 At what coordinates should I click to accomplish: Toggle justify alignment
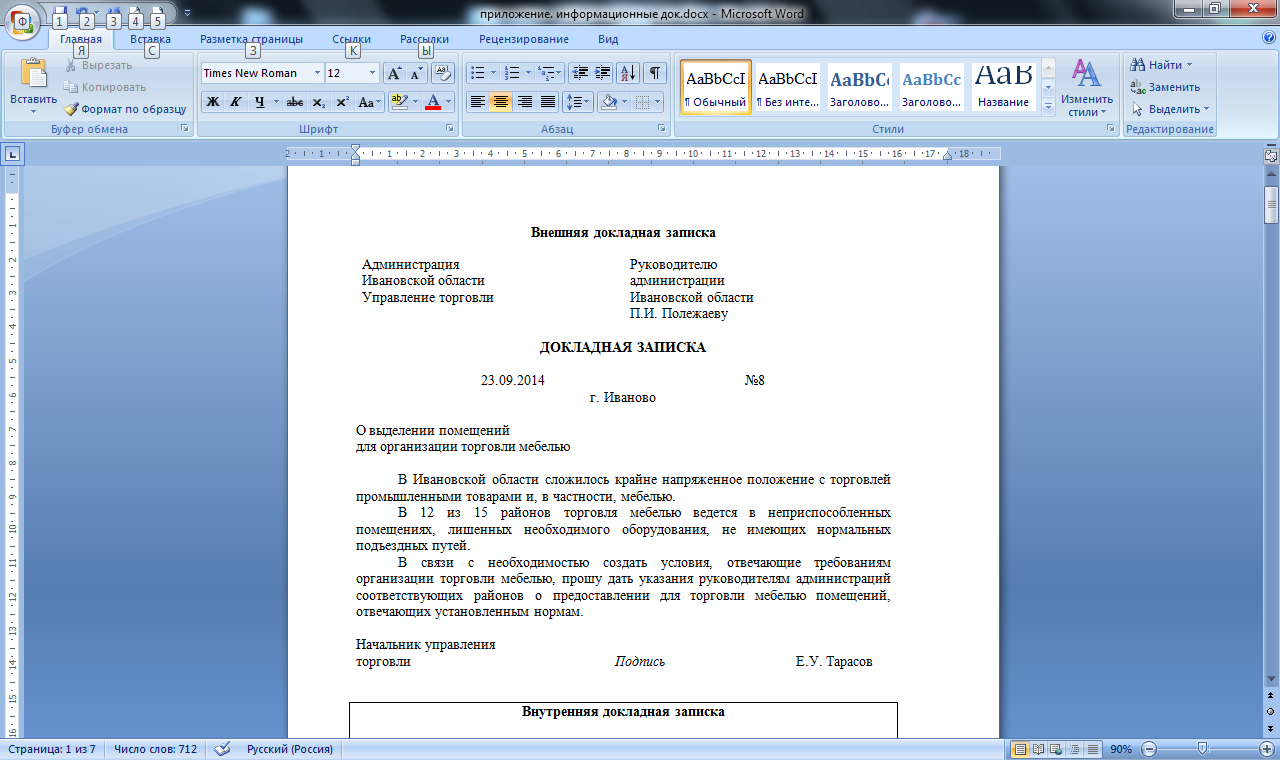pyautogui.click(x=548, y=102)
